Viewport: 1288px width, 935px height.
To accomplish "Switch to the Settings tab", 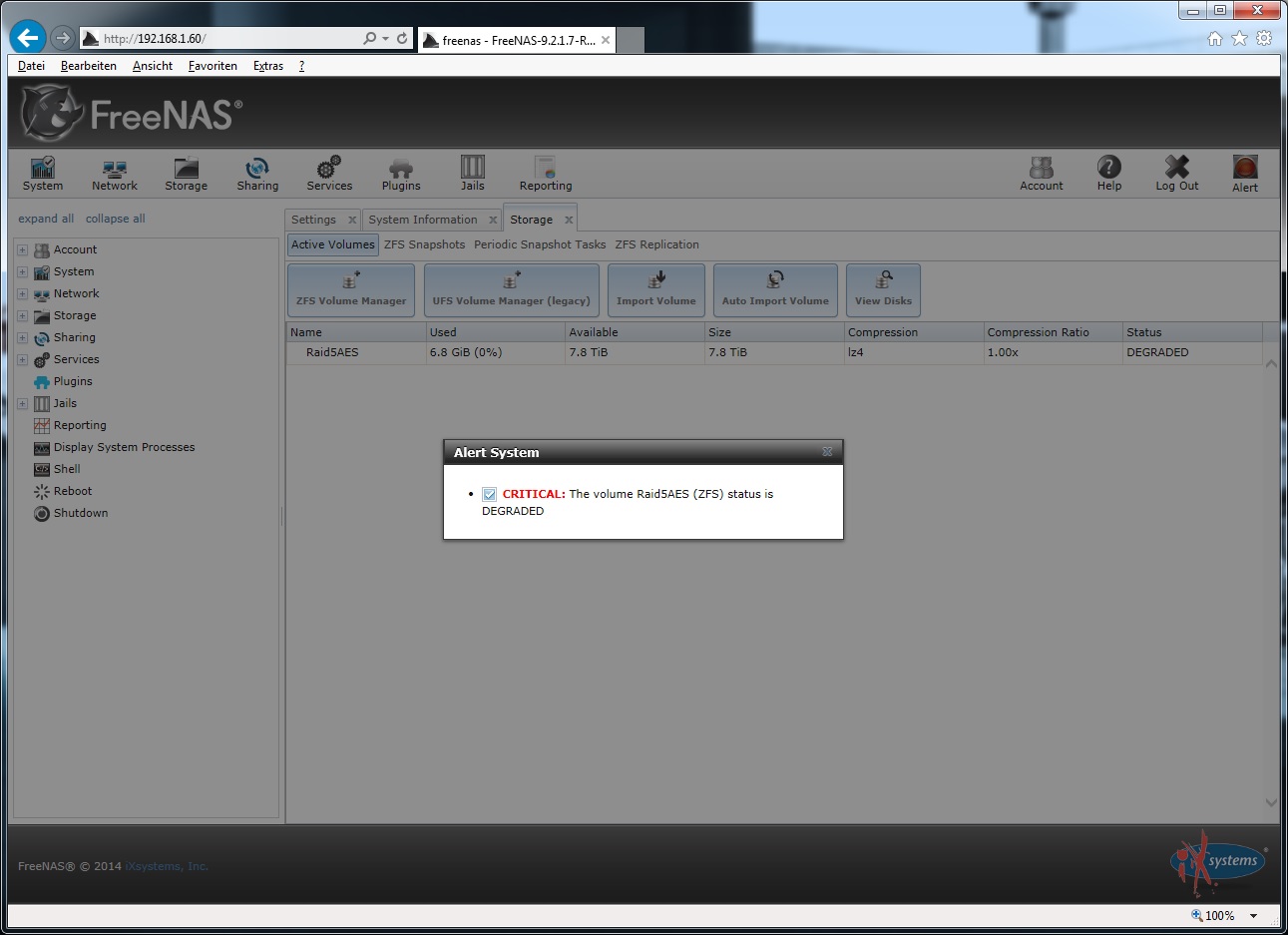I will pyautogui.click(x=313, y=220).
